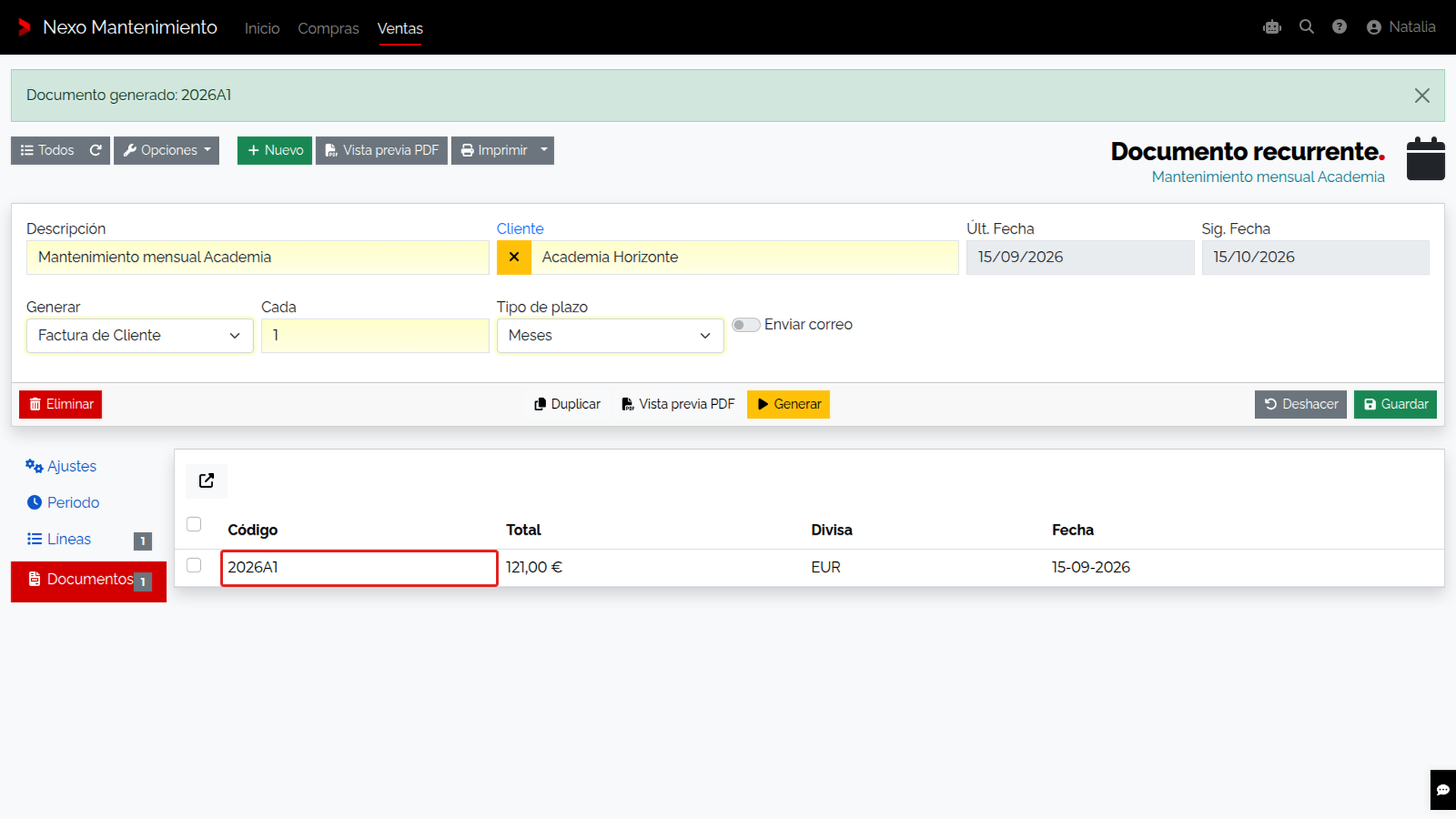The image size is (1456, 819).
Task: Open the Tipo de plazo Meses dropdown
Action: [610, 335]
